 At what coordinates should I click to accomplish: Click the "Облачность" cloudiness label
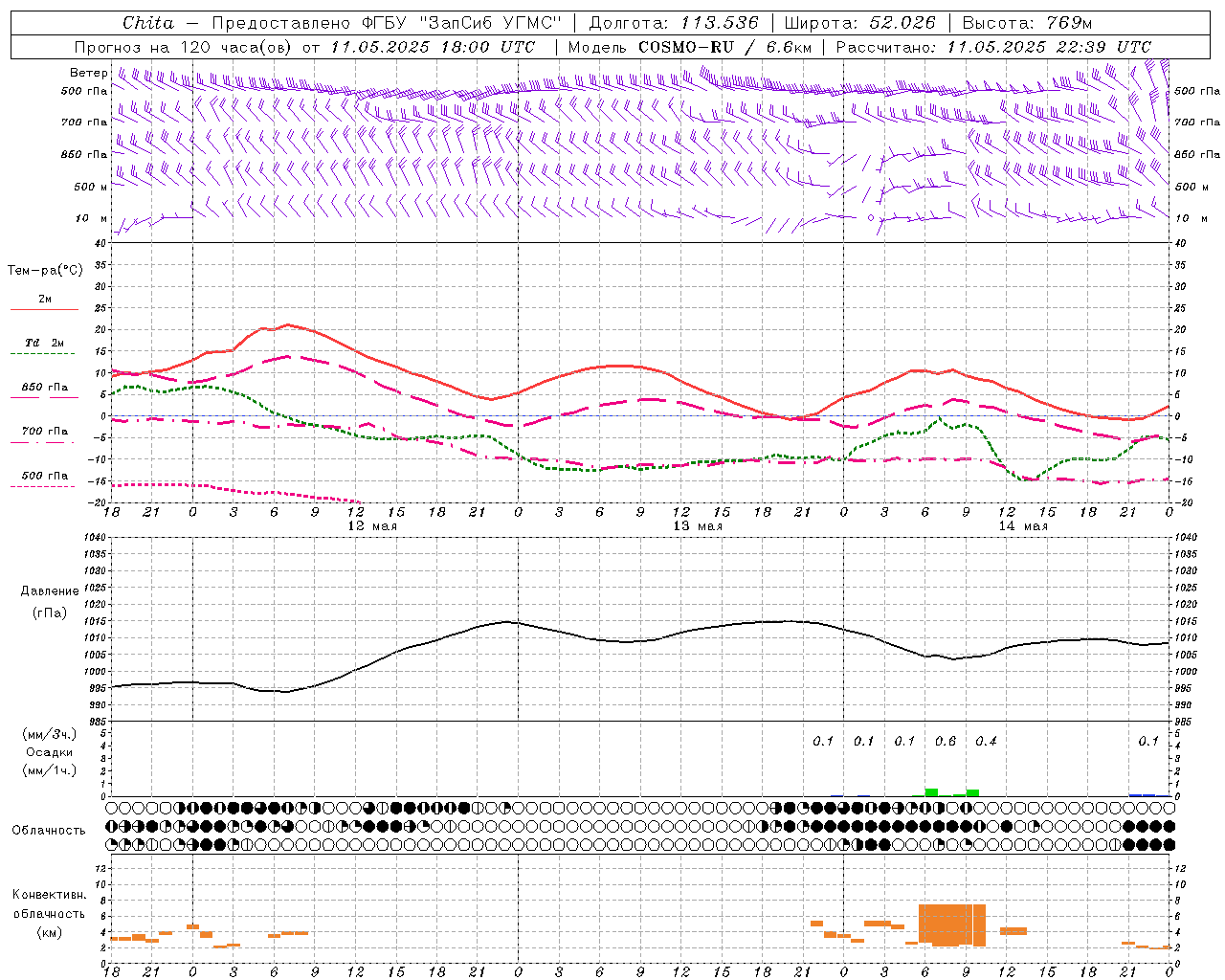pos(49,831)
